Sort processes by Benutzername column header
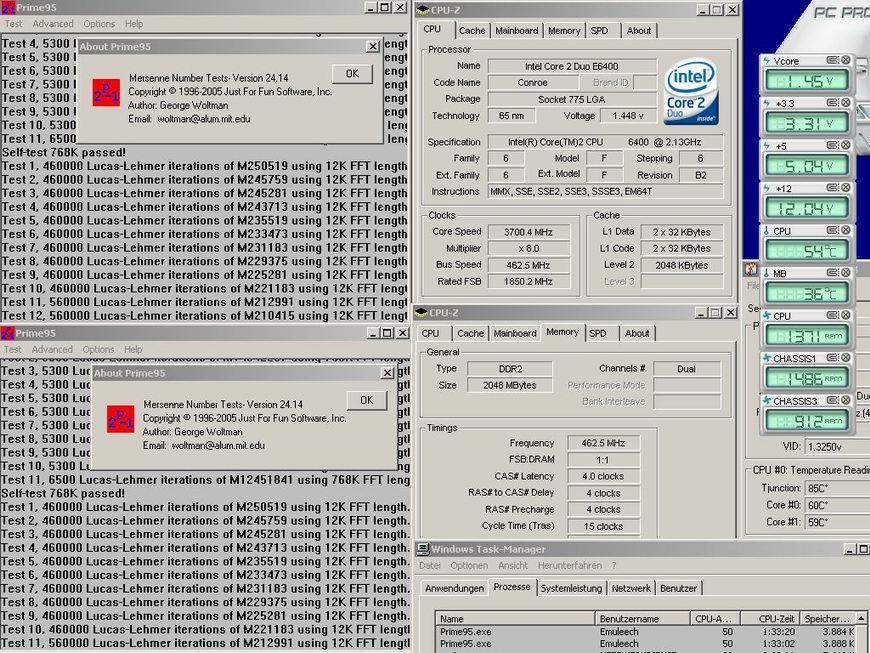Viewport: 870px width, 653px height. click(643, 618)
